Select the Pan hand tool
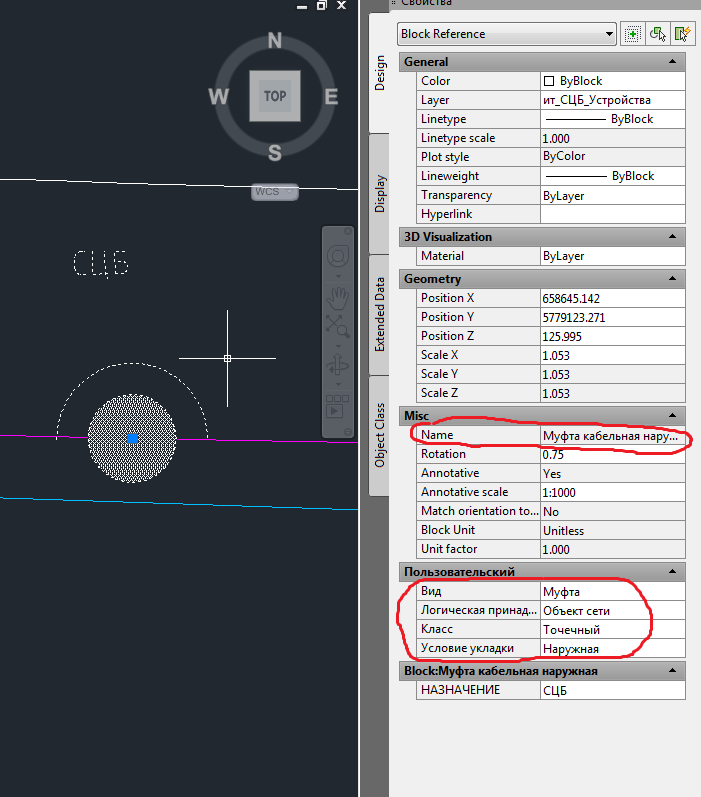 [x=338, y=298]
